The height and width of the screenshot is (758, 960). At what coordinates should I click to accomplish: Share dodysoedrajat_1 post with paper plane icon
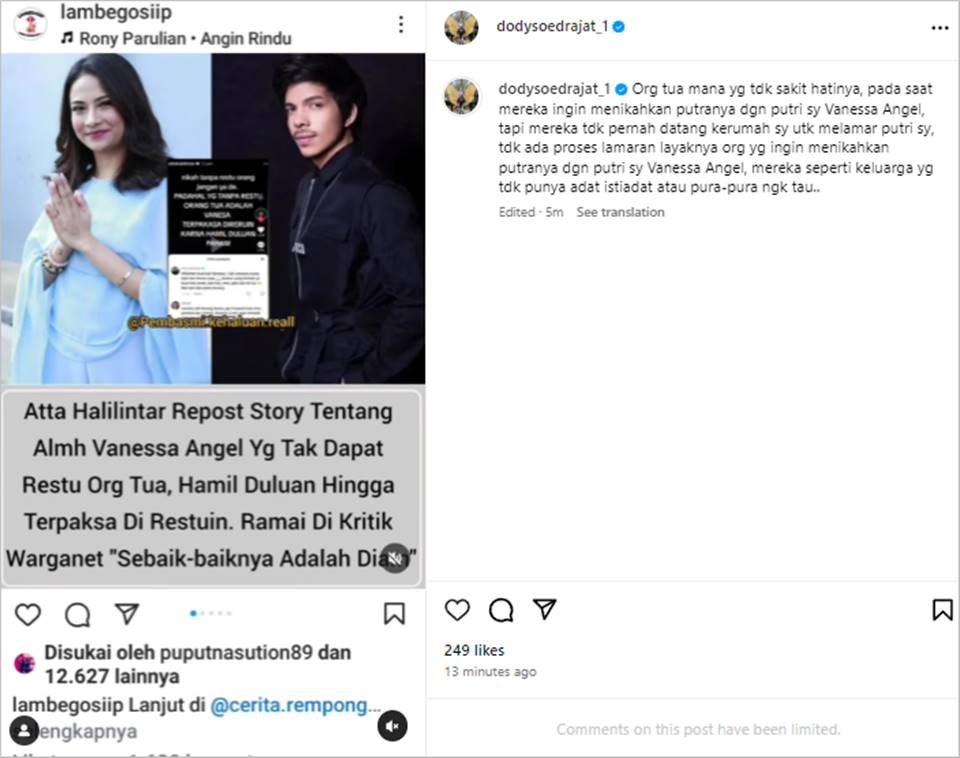coord(544,609)
